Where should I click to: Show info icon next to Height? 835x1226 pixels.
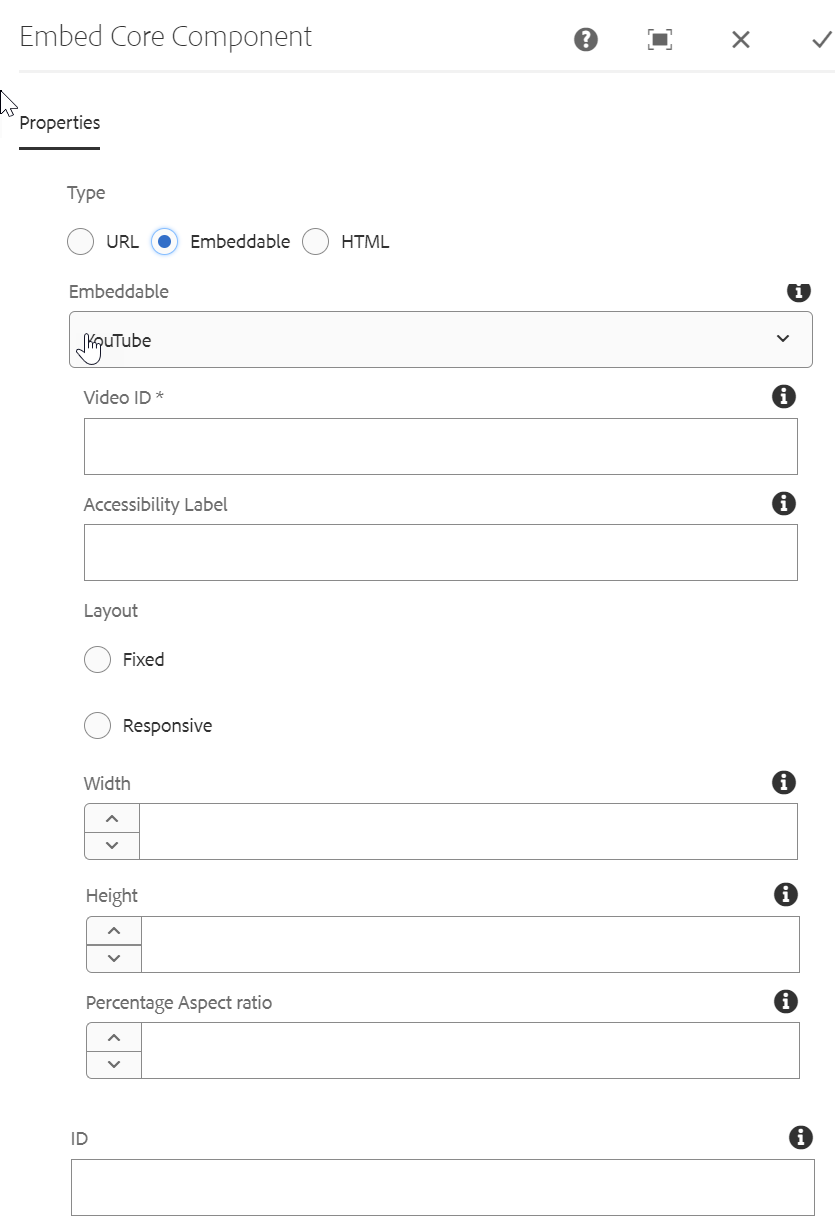click(x=786, y=894)
